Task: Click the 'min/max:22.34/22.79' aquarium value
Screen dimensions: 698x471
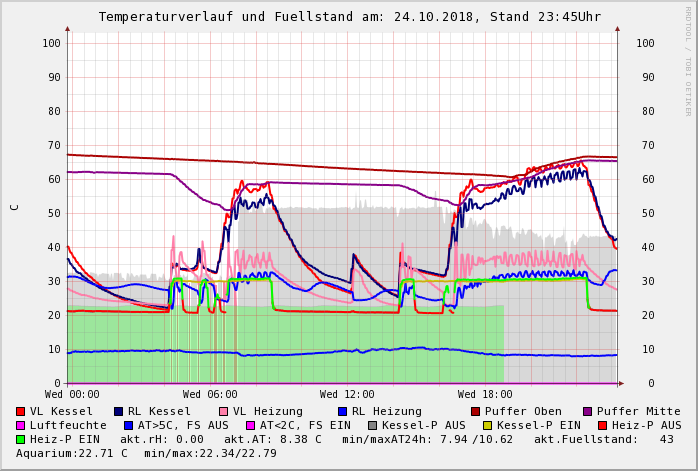Action: [x=211, y=454]
